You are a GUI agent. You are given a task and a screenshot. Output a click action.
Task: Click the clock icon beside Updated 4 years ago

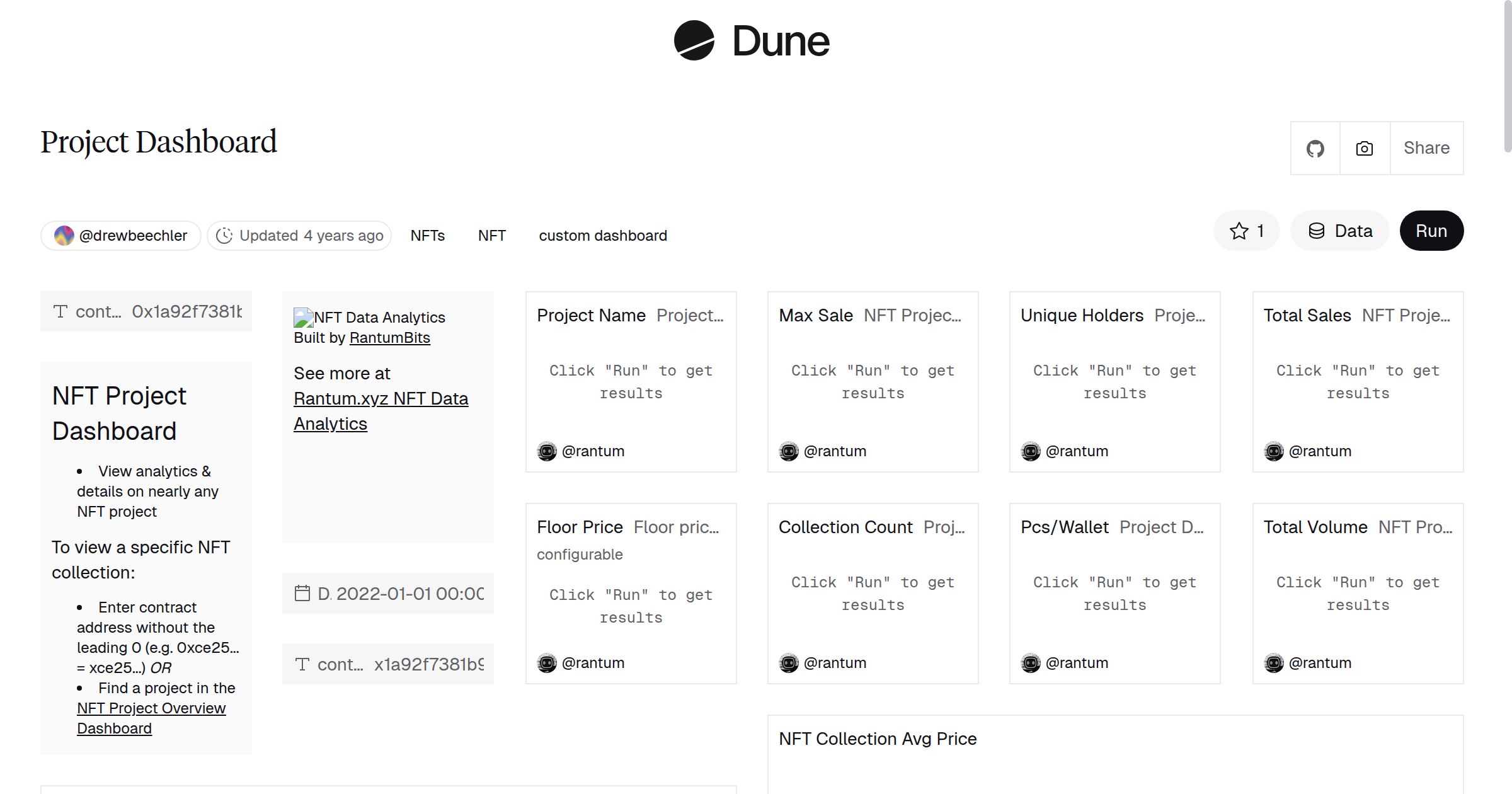[x=226, y=235]
